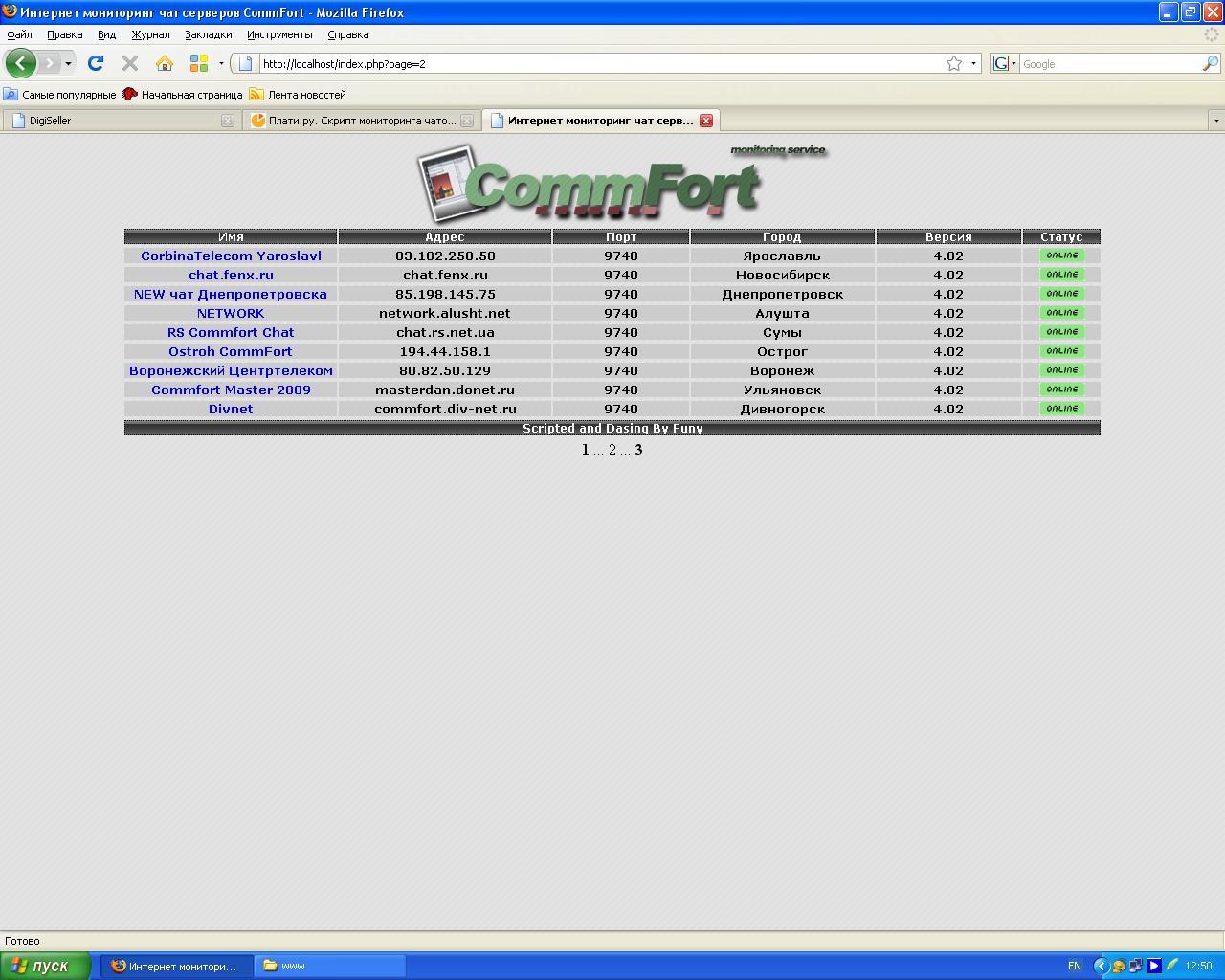Select Firefox taskbar button Интернет монитори
The height and width of the screenshot is (980, 1225).
[x=177, y=966]
